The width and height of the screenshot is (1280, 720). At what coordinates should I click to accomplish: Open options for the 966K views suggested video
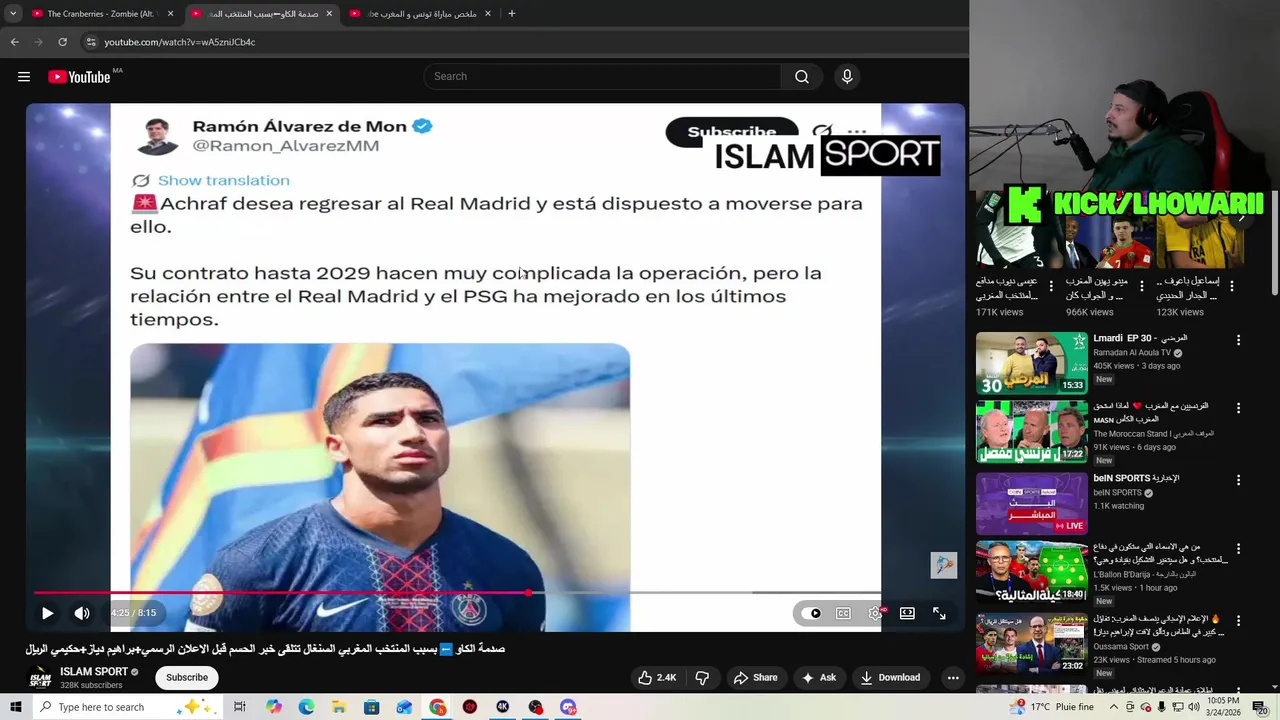(x=1141, y=286)
